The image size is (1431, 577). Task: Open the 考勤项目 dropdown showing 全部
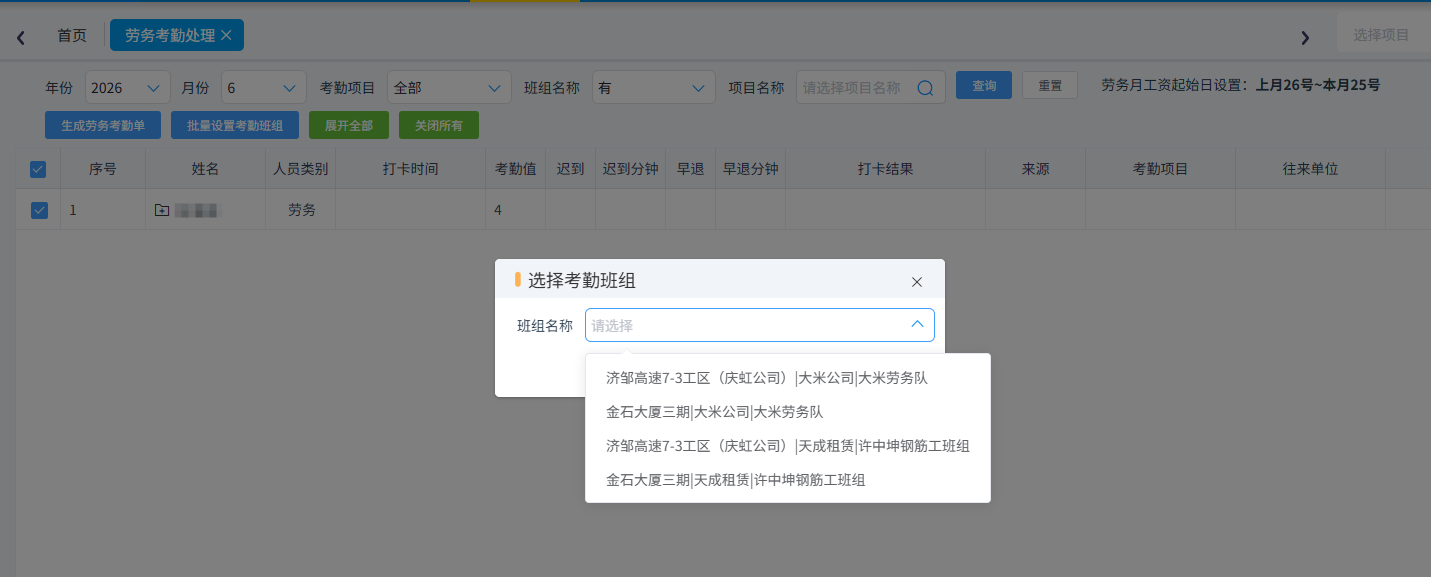449,88
